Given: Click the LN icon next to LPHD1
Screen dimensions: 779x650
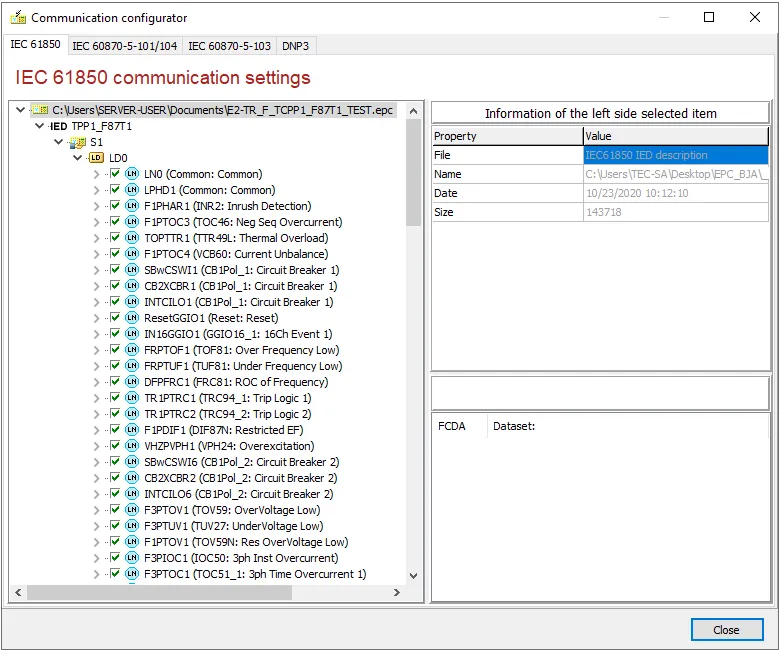Looking at the screenshot, I should pyautogui.click(x=132, y=190).
